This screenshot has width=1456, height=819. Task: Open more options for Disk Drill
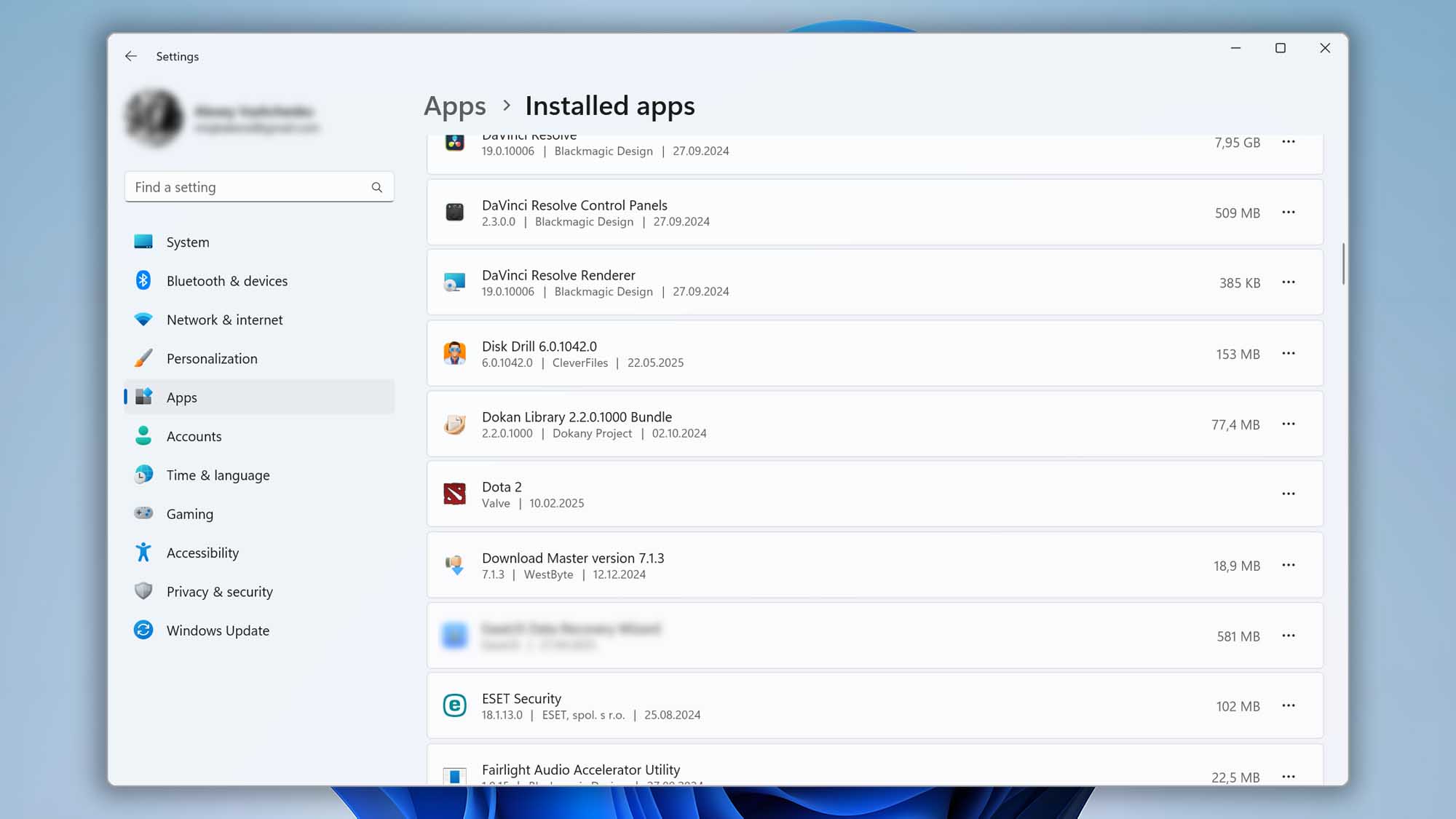[1289, 354]
